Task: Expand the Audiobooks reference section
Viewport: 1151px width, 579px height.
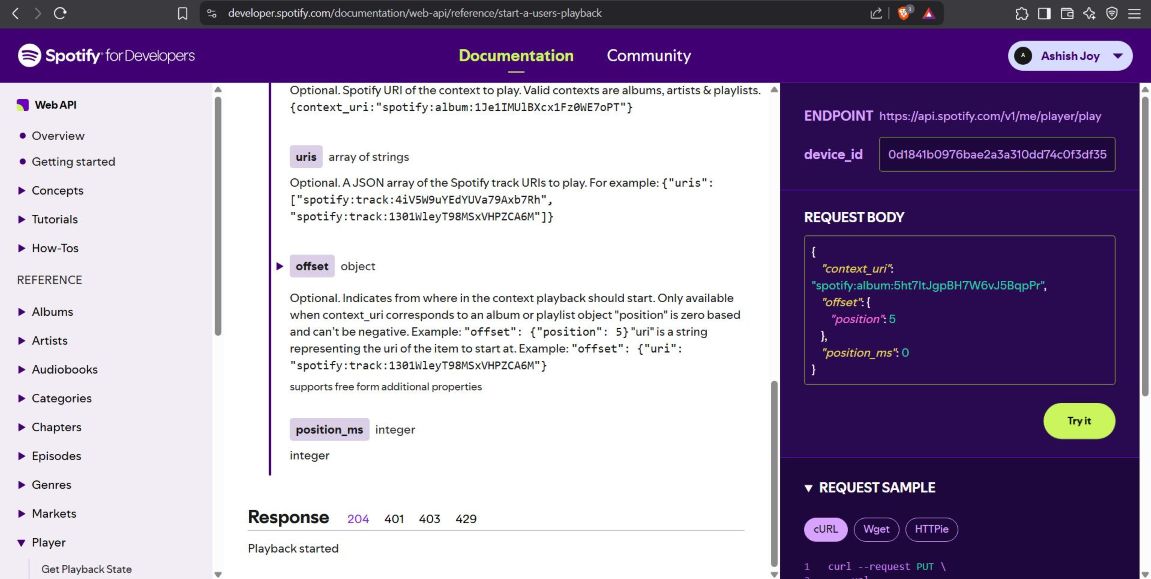Action: 22,370
